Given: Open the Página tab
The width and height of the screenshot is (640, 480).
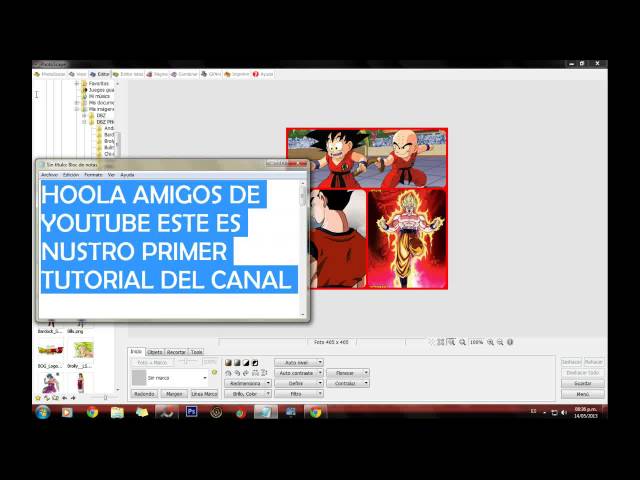Looking at the screenshot, I should click(157, 74).
